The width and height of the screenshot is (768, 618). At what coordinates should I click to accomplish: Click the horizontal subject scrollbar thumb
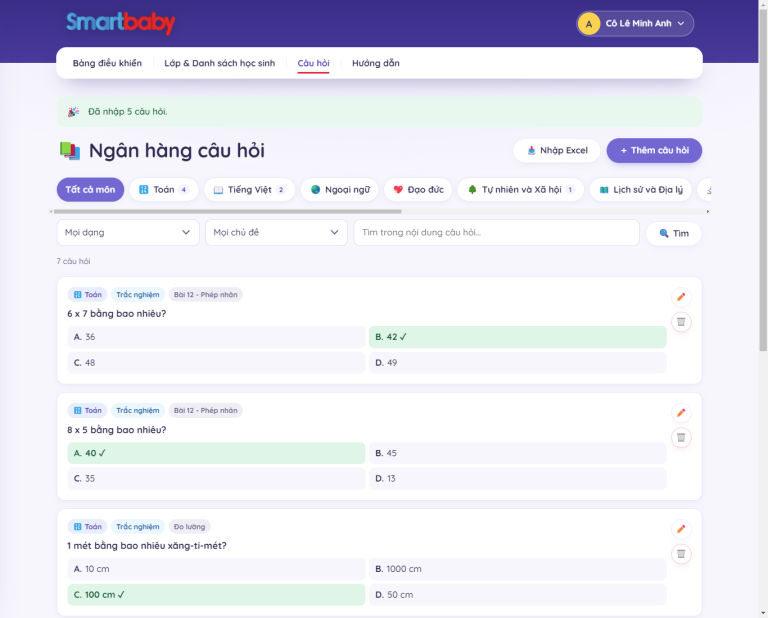[227, 212]
